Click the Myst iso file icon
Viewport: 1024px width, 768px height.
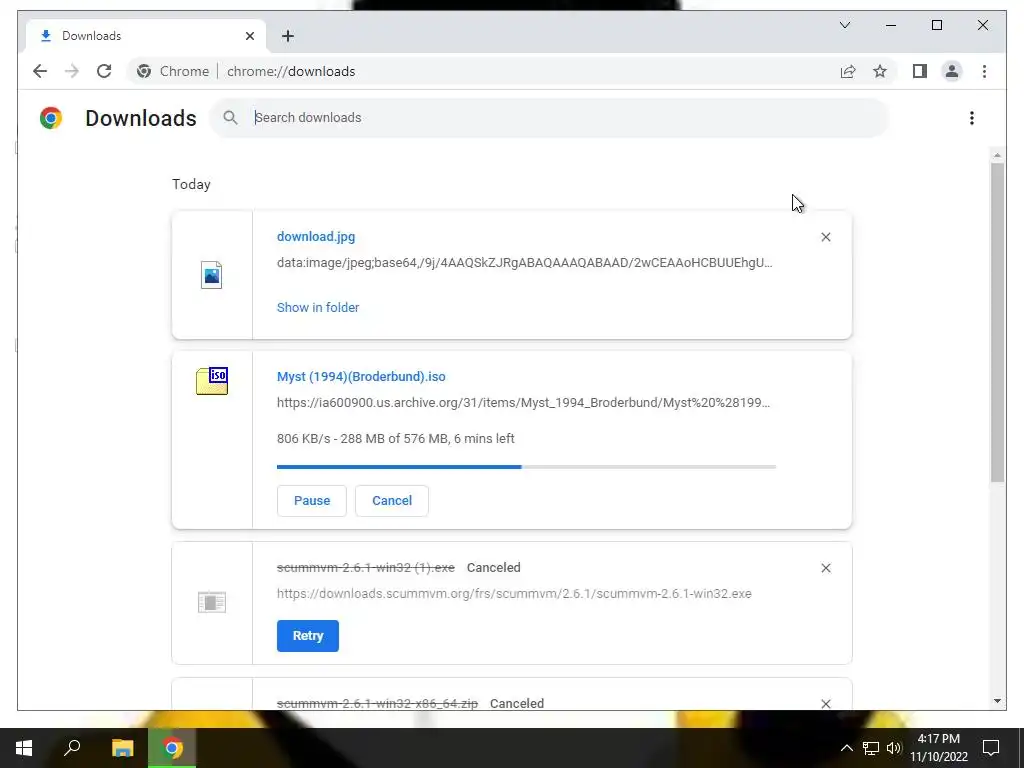coord(212,381)
